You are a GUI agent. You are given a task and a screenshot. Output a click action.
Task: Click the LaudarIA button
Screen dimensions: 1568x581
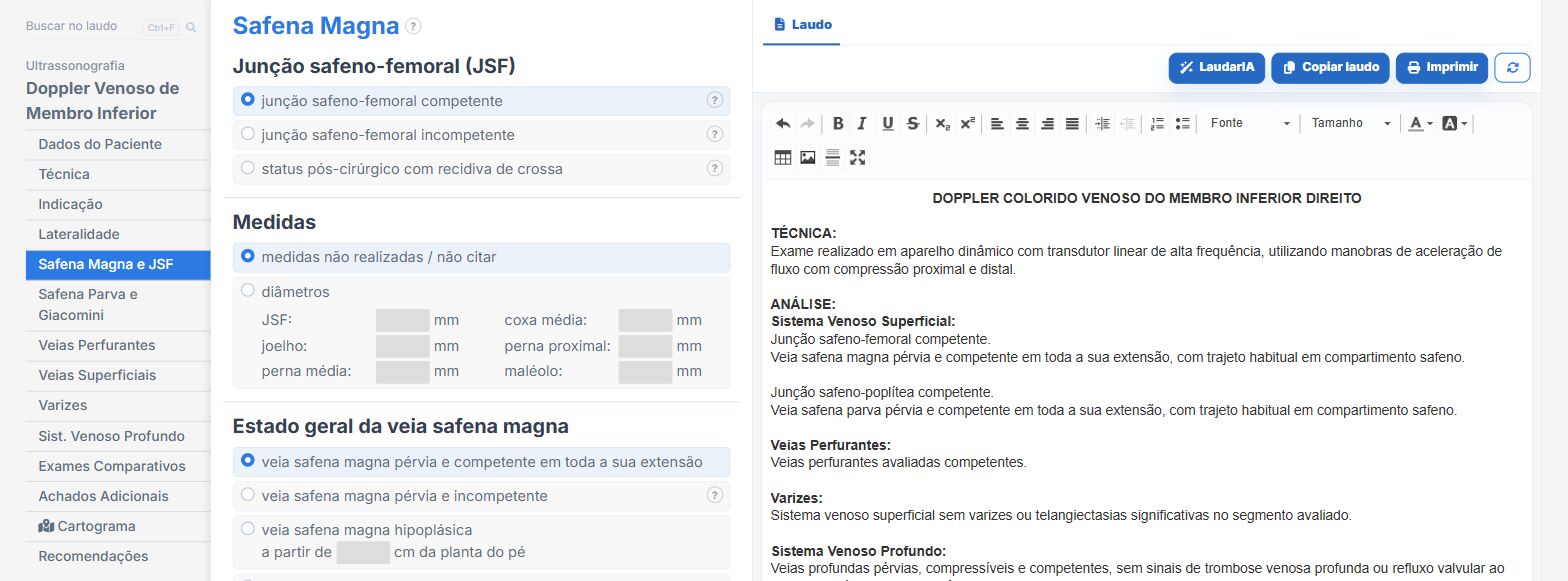point(1216,67)
